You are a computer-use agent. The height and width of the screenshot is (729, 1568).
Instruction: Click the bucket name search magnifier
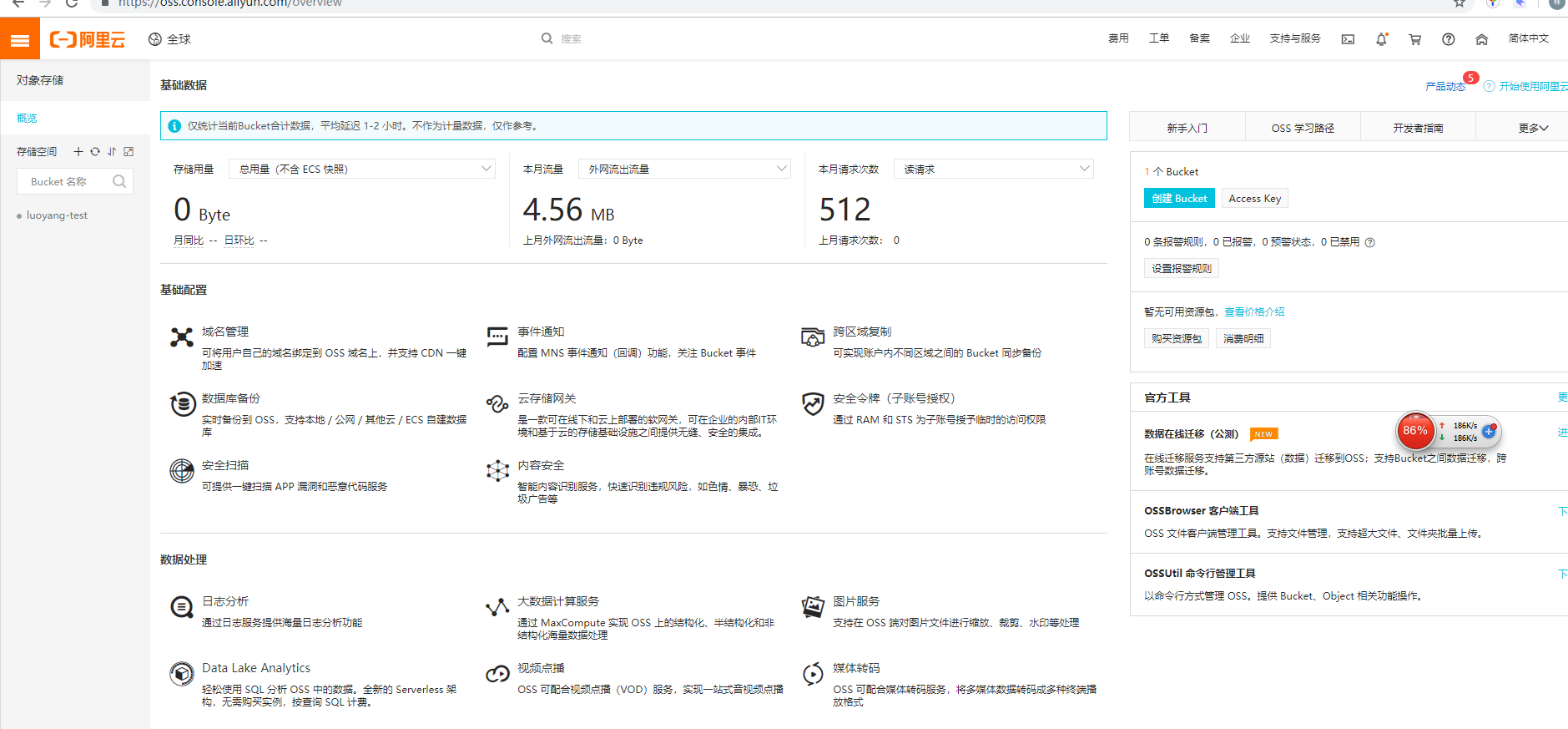pos(119,181)
